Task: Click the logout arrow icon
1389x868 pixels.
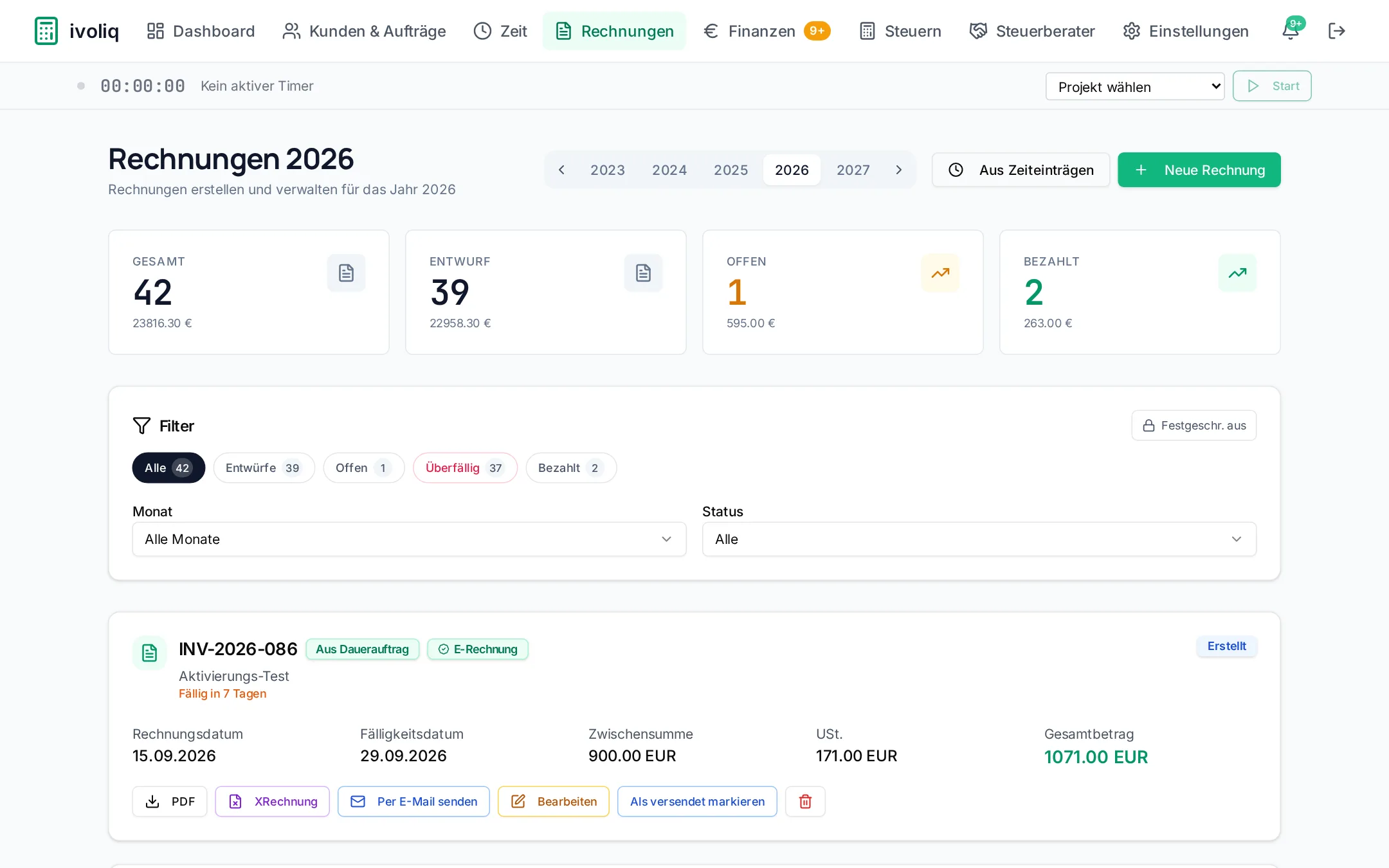Action: point(1337,31)
